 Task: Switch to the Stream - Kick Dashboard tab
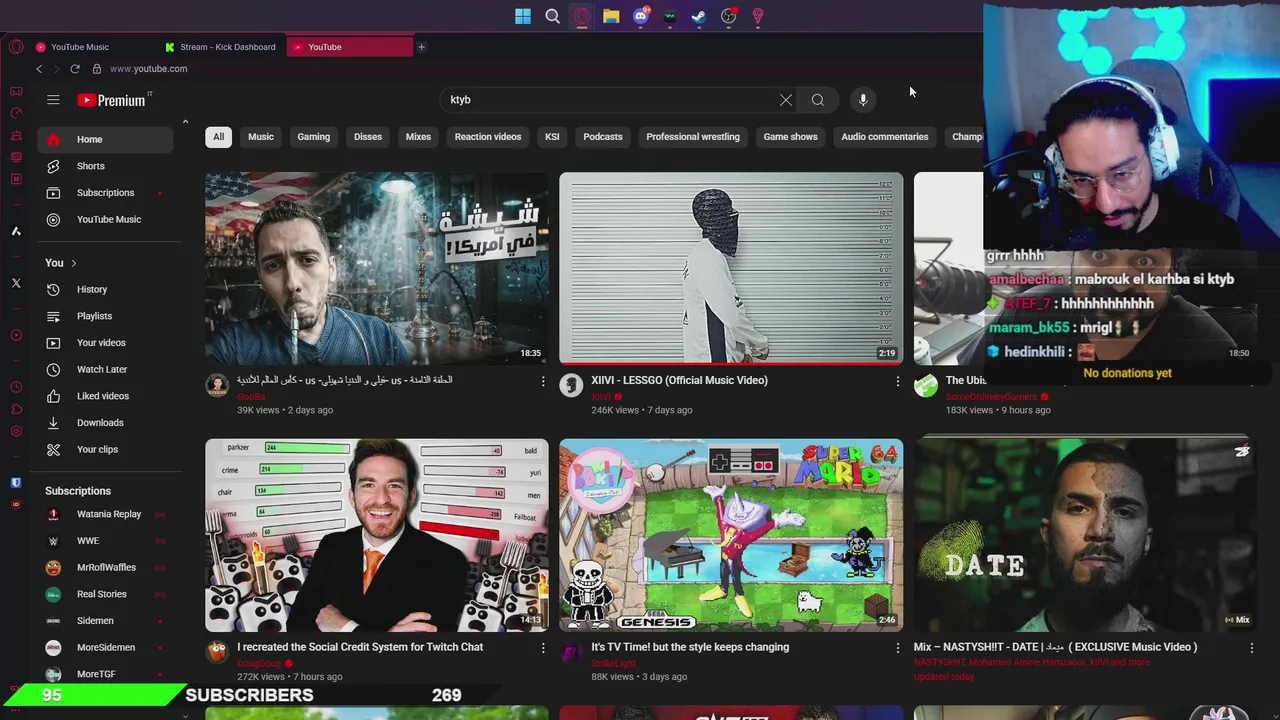pyautogui.click(x=220, y=47)
